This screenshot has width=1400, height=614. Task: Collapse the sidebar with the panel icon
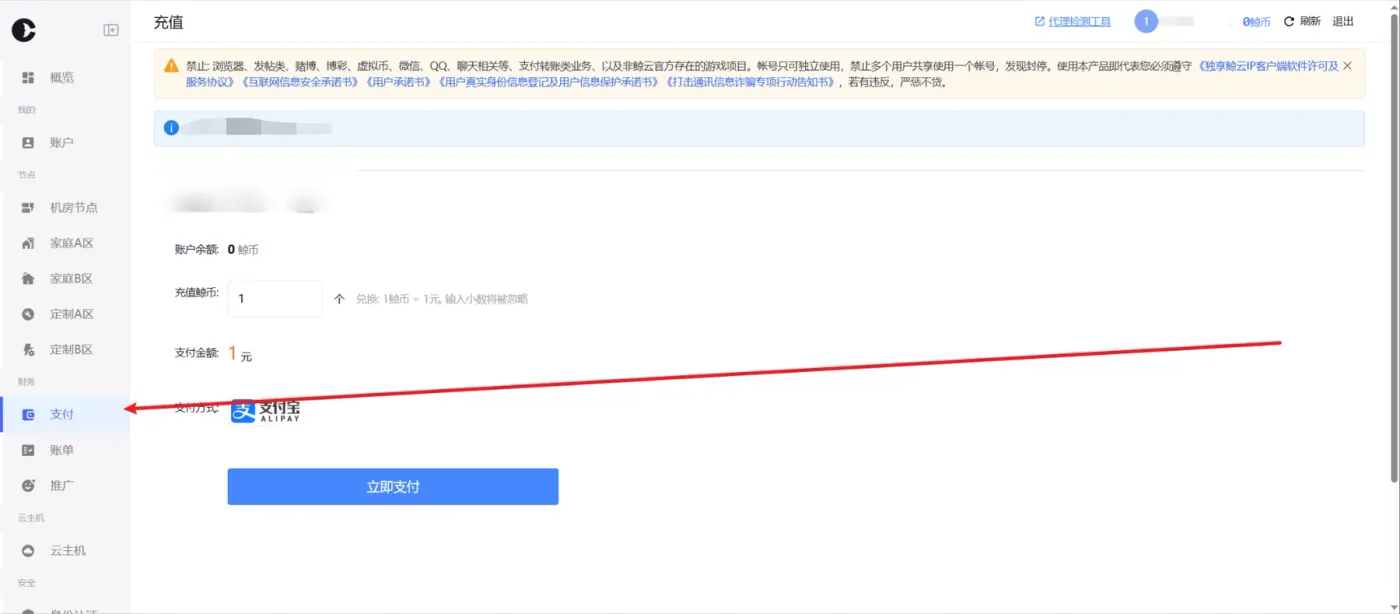click(111, 30)
